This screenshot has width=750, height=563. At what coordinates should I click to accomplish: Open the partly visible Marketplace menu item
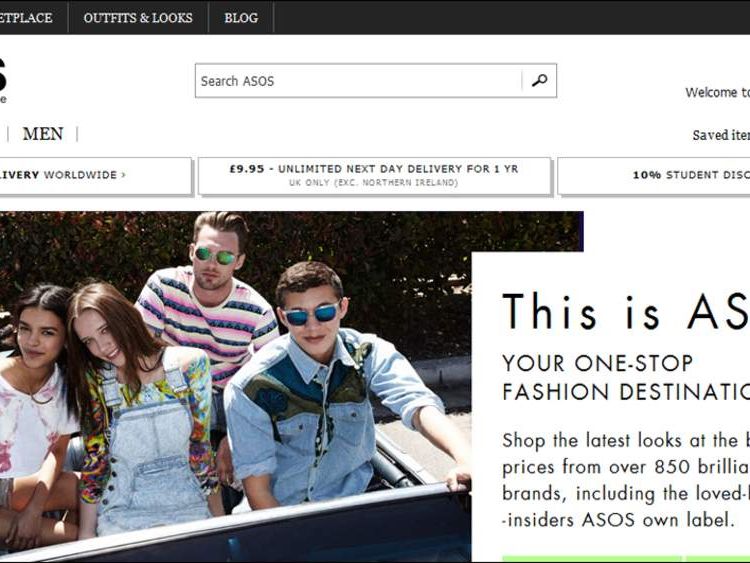tap(26, 18)
